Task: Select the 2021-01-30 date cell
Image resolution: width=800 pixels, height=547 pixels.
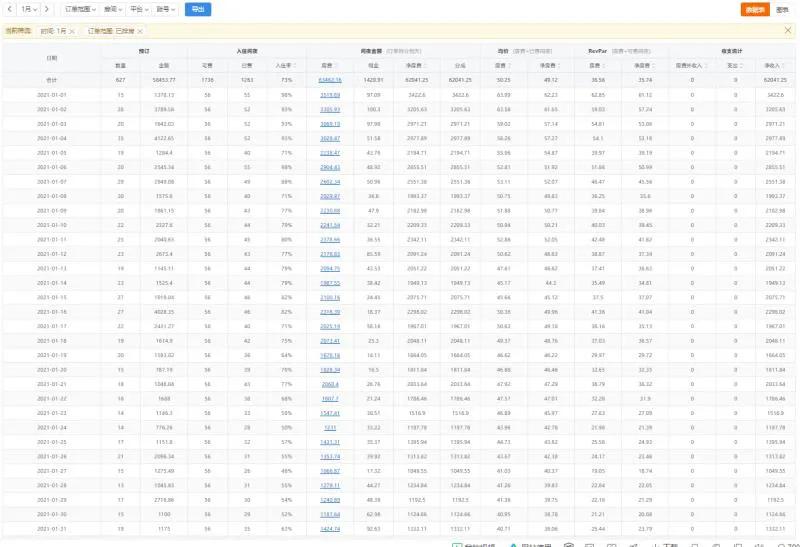Action: (52, 514)
